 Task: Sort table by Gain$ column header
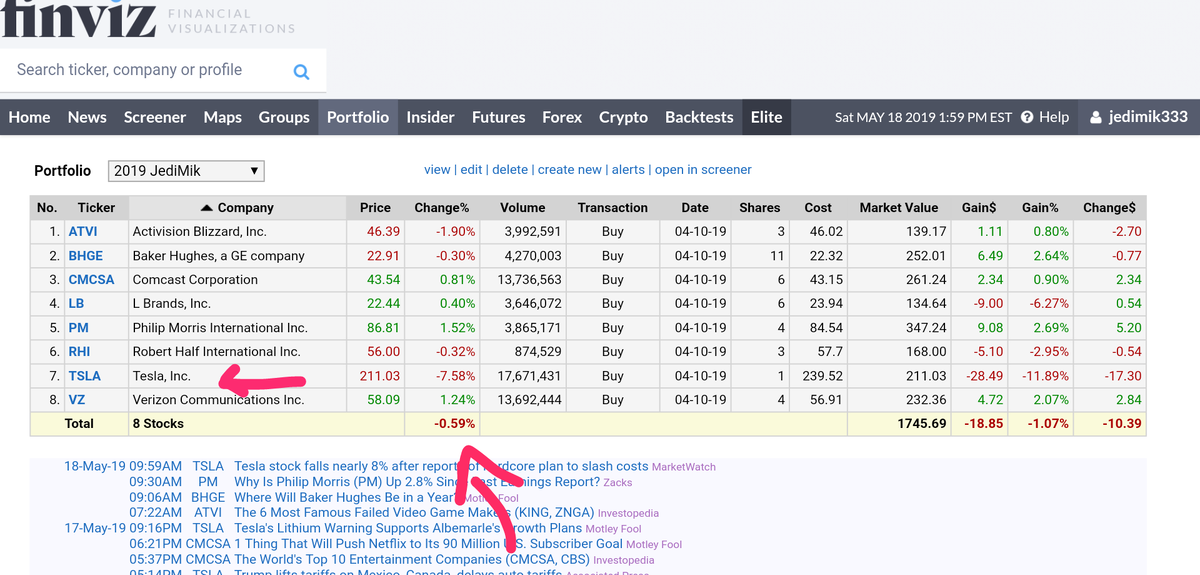979,208
